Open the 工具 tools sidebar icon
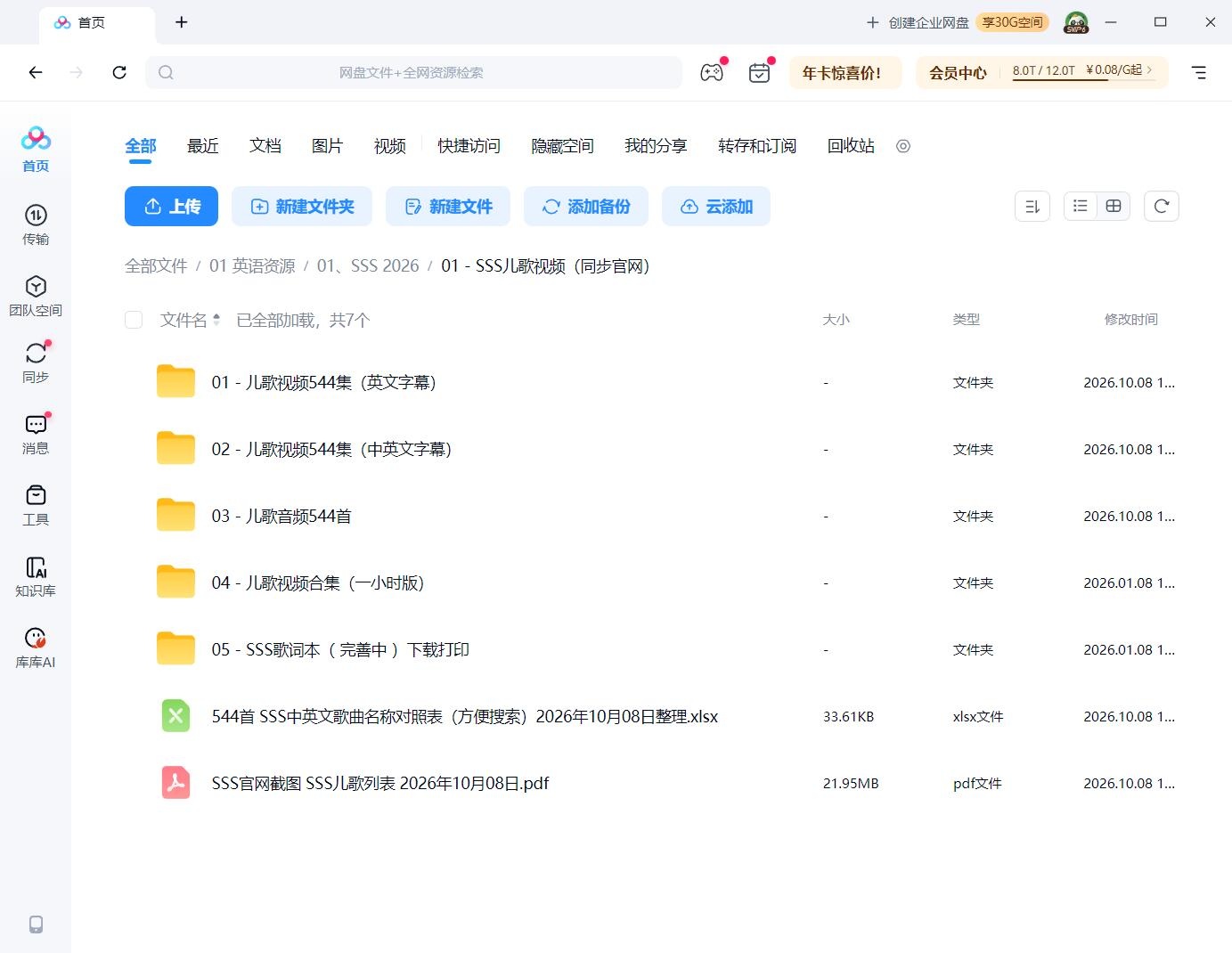 click(36, 505)
